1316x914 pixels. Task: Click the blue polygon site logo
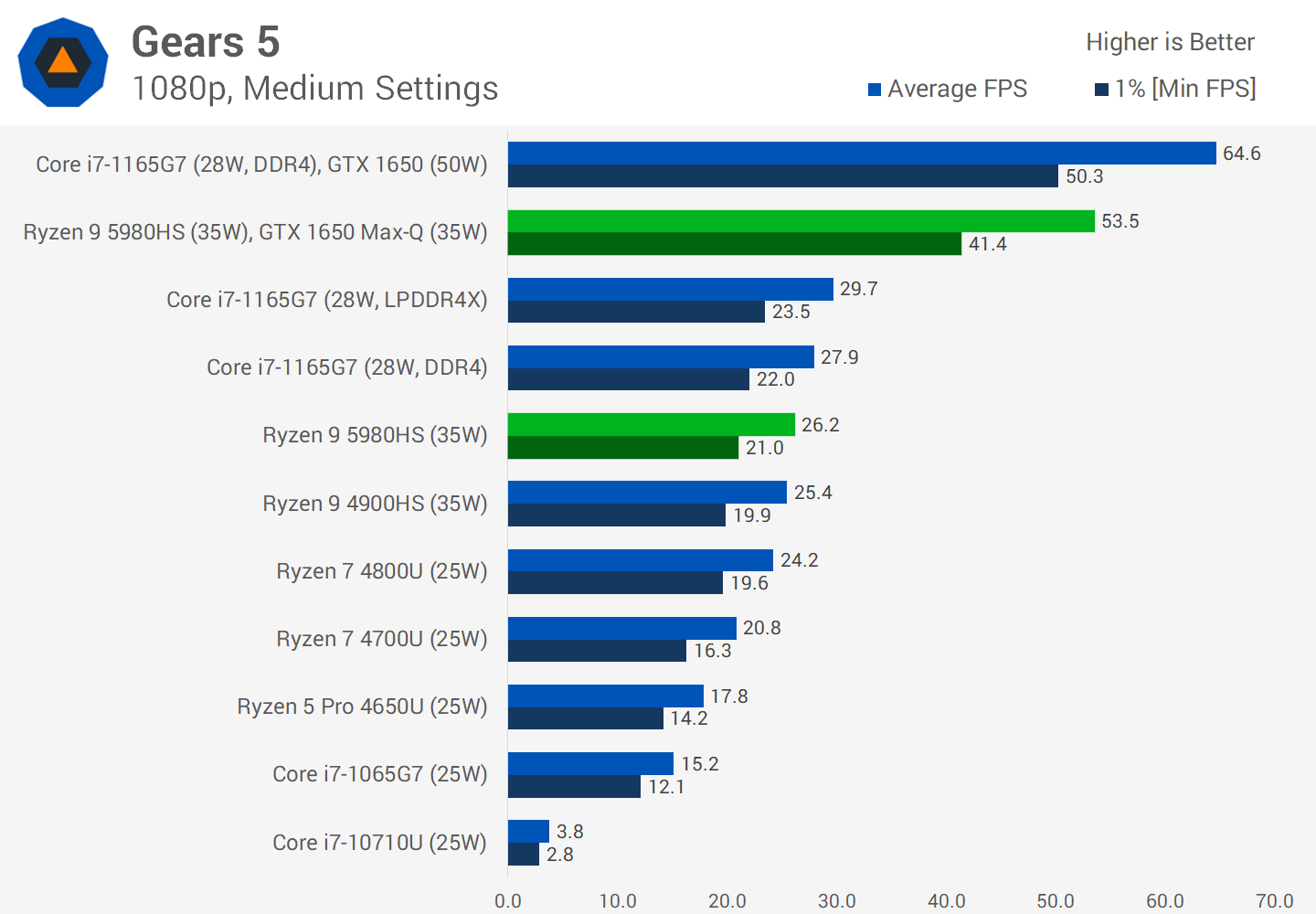click(x=63, y=62)
